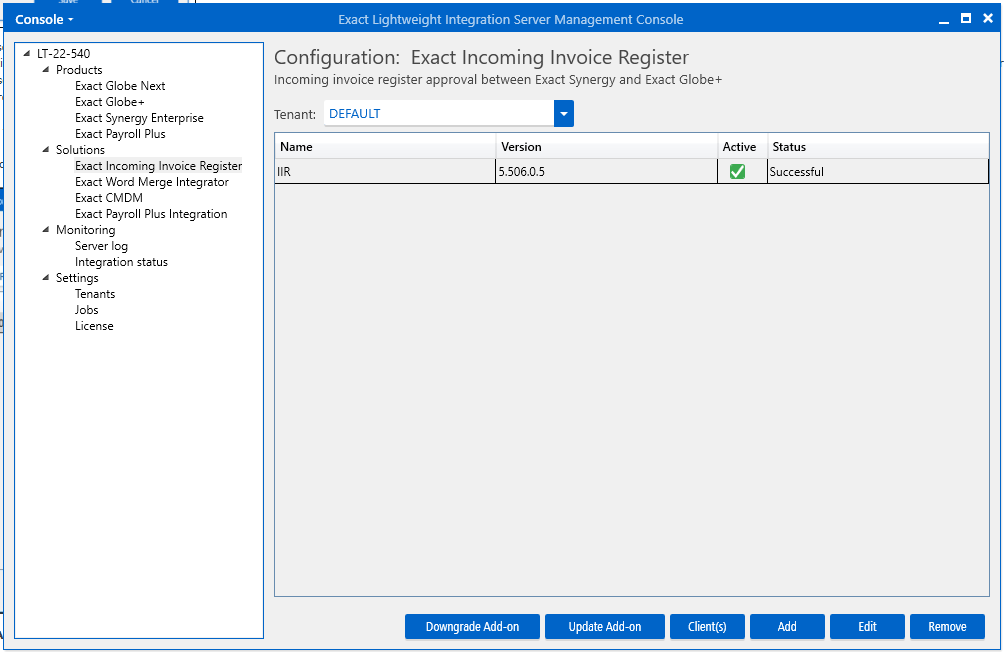This screenshot has height=652, width=1004.
Task: Click the Downgrade Add-on button
Action: click(472, 627)
